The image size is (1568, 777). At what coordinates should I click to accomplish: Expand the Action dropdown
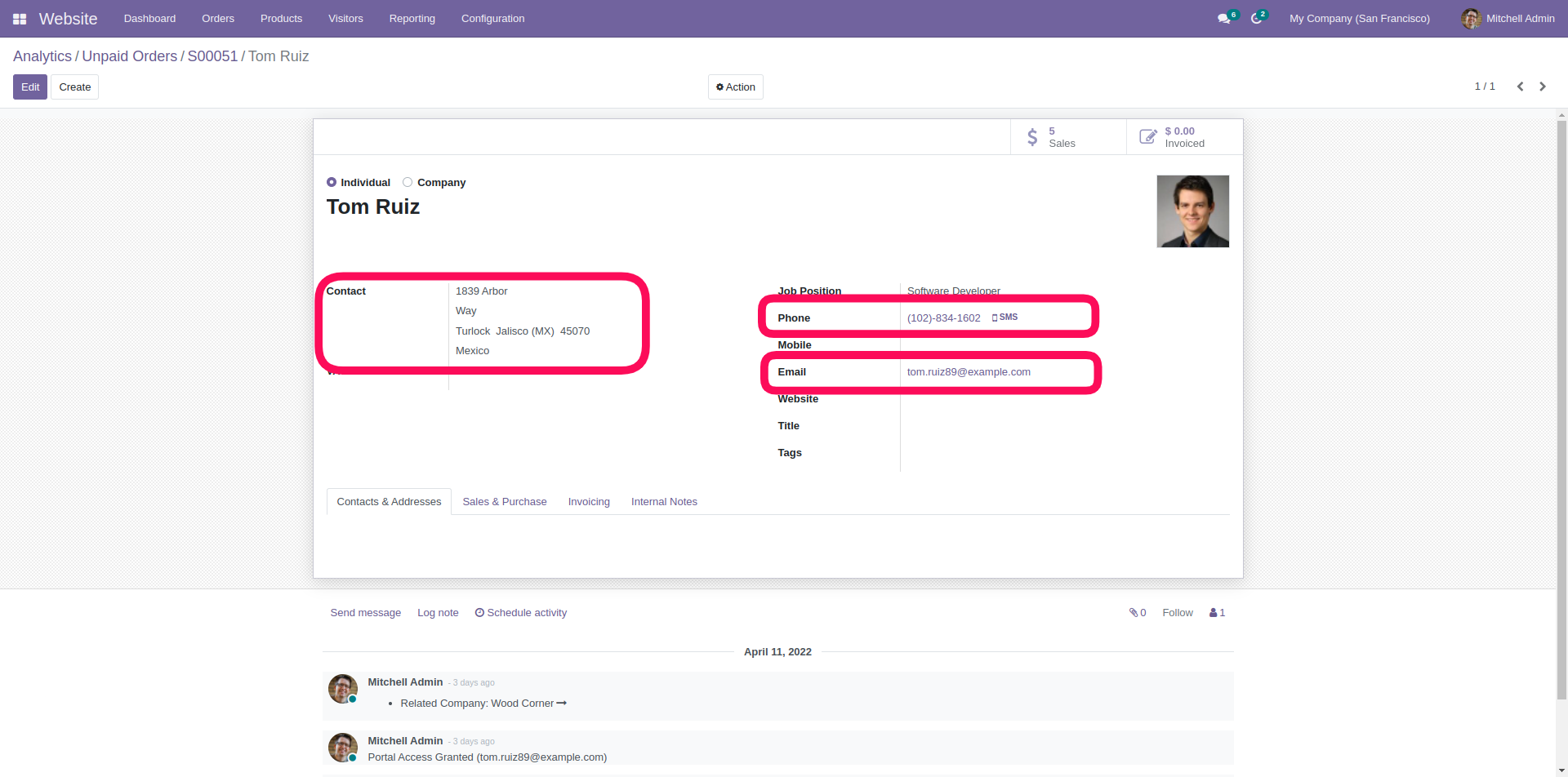(735, 87)
